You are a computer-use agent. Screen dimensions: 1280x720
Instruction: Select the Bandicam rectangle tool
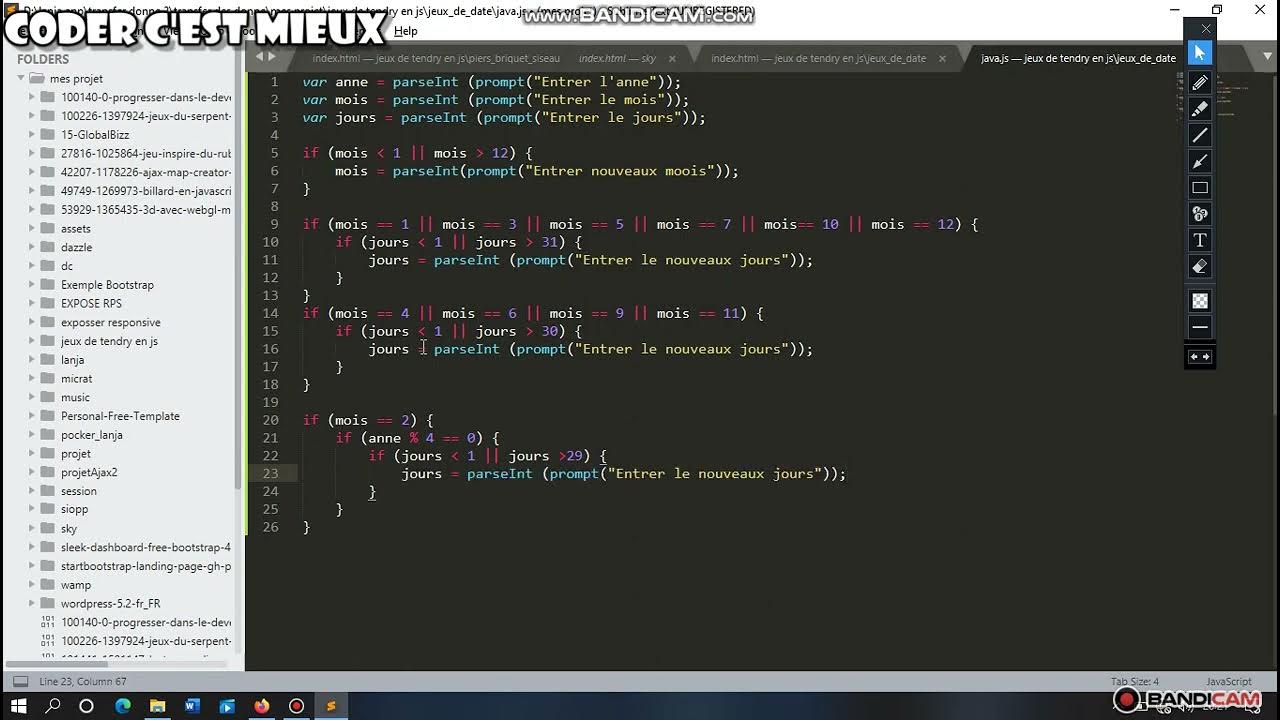(1200, 187)
